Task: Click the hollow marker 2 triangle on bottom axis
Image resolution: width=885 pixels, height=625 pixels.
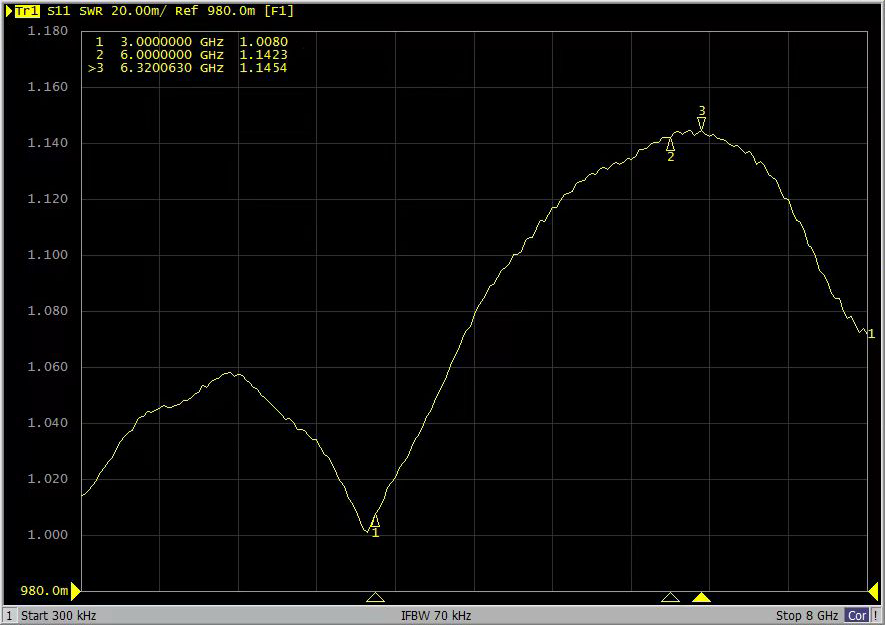Action: [670, 598]
